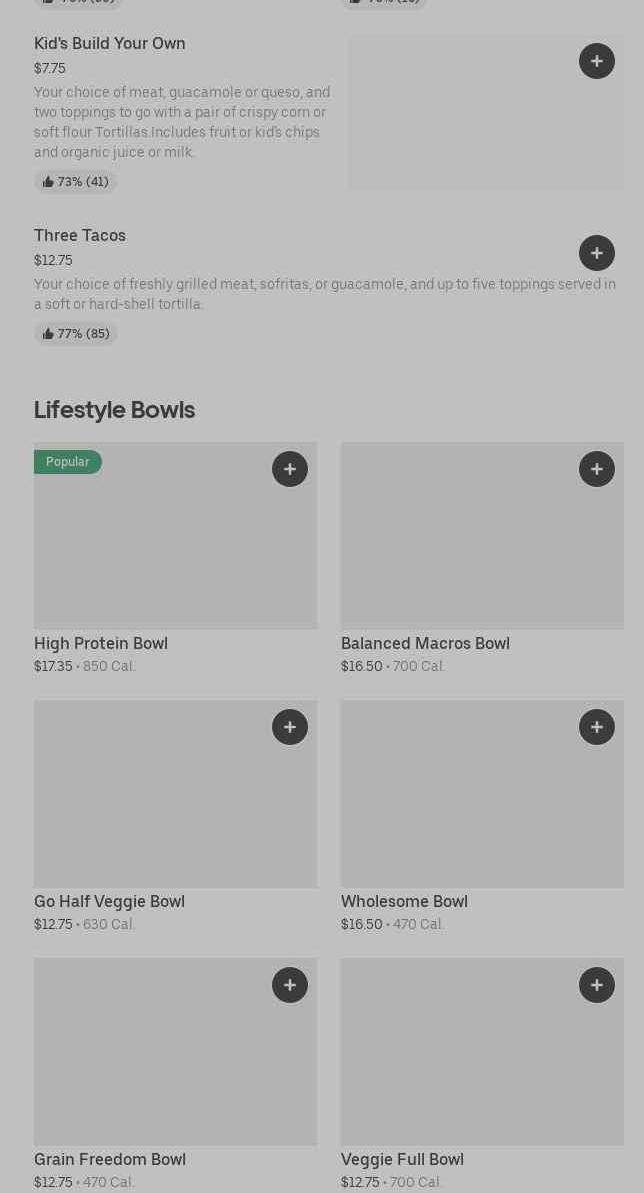The height and width of the screenshot is (1193, 644).
Task: Open Kid's Build Your Own title
Action: pos(110,43)
